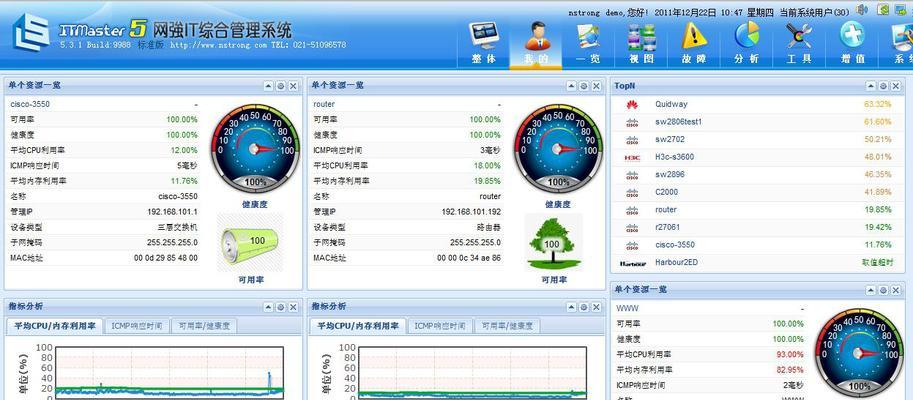Click sw2702 in the TopN list
913x400 pixels.
670,139
